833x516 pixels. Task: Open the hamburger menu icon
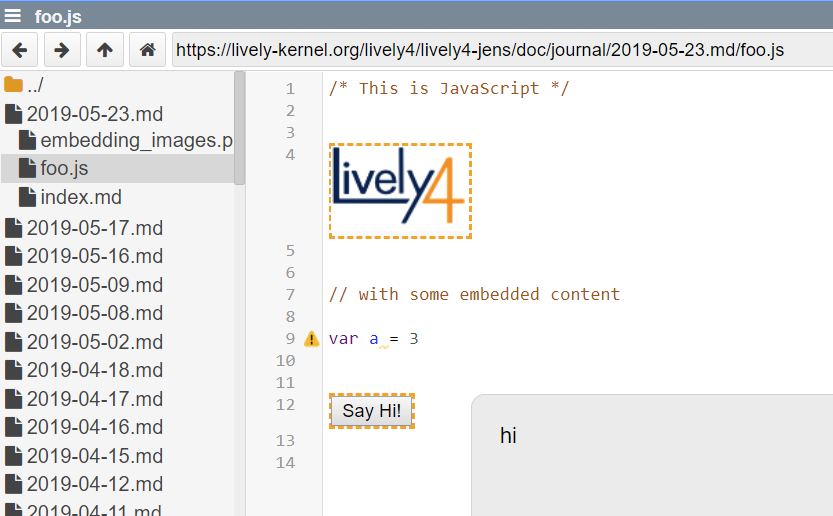(x=13, y=14)
